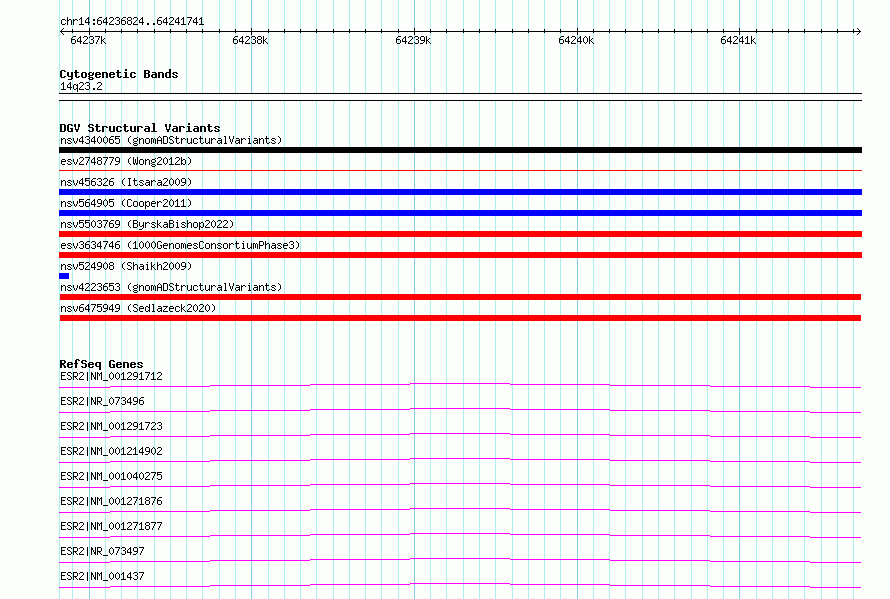Open the Cytogenetic Bands track heading
This screenshot has width=890, height=599.
click(x=119, y=74)
